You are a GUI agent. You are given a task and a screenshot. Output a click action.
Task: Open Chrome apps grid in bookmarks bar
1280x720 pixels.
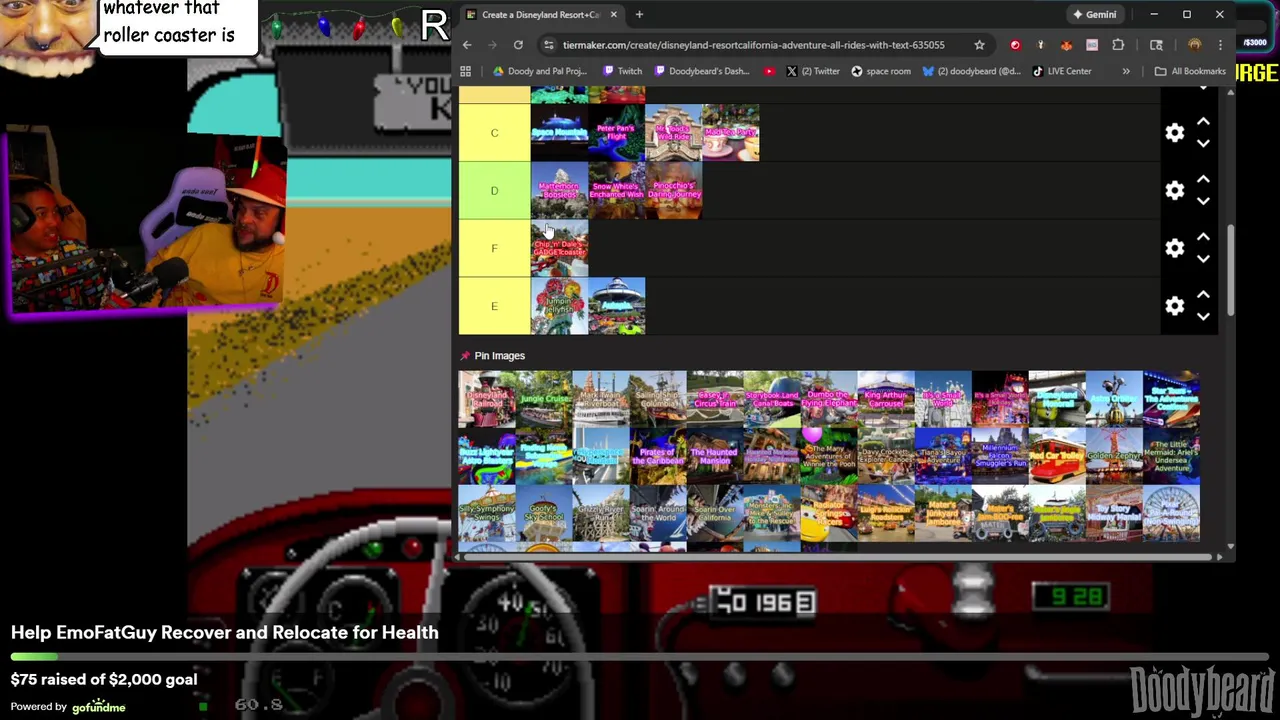465,71
